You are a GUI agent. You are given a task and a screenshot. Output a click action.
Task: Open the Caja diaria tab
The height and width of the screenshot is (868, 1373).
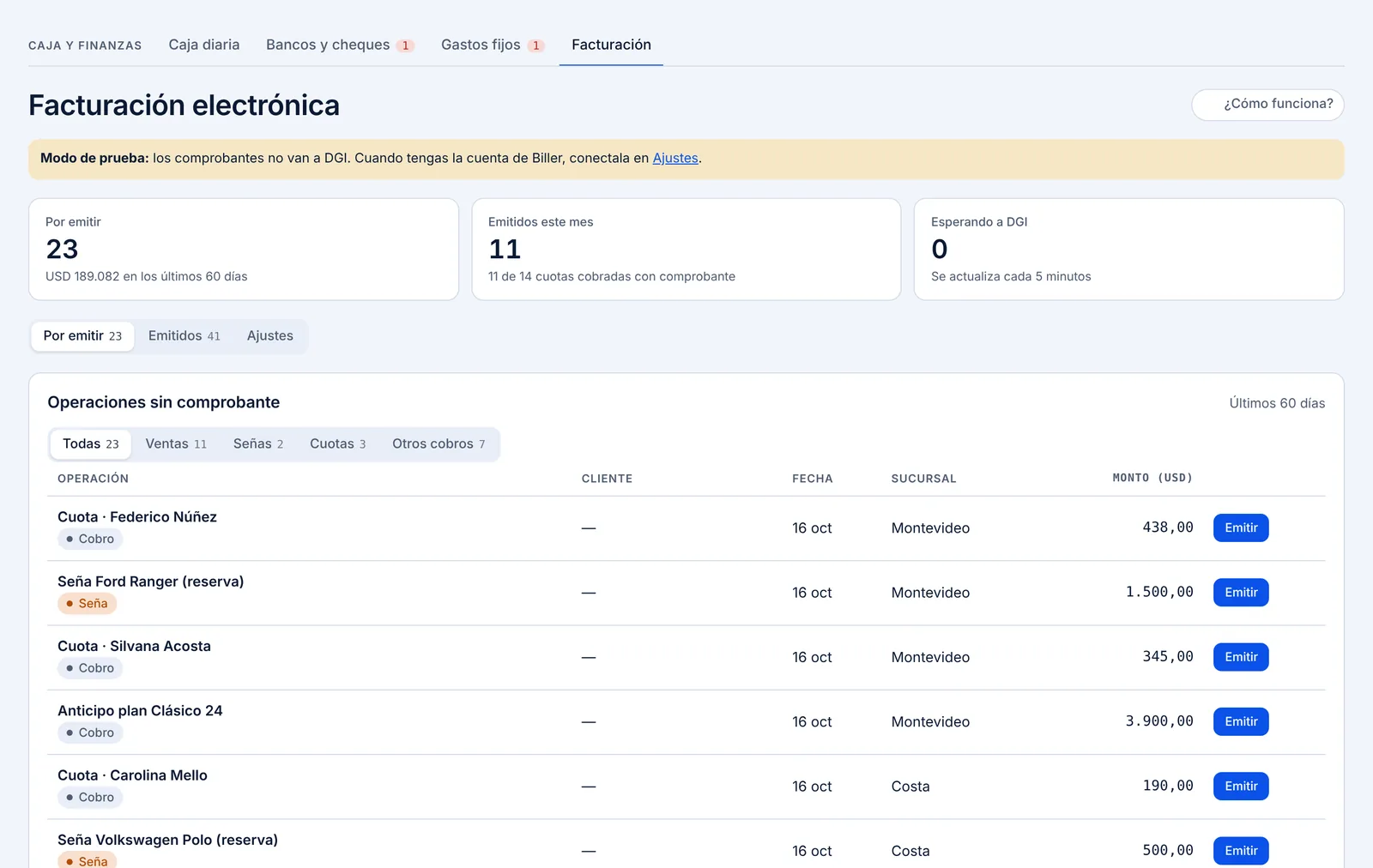click(x=203, y=45)
